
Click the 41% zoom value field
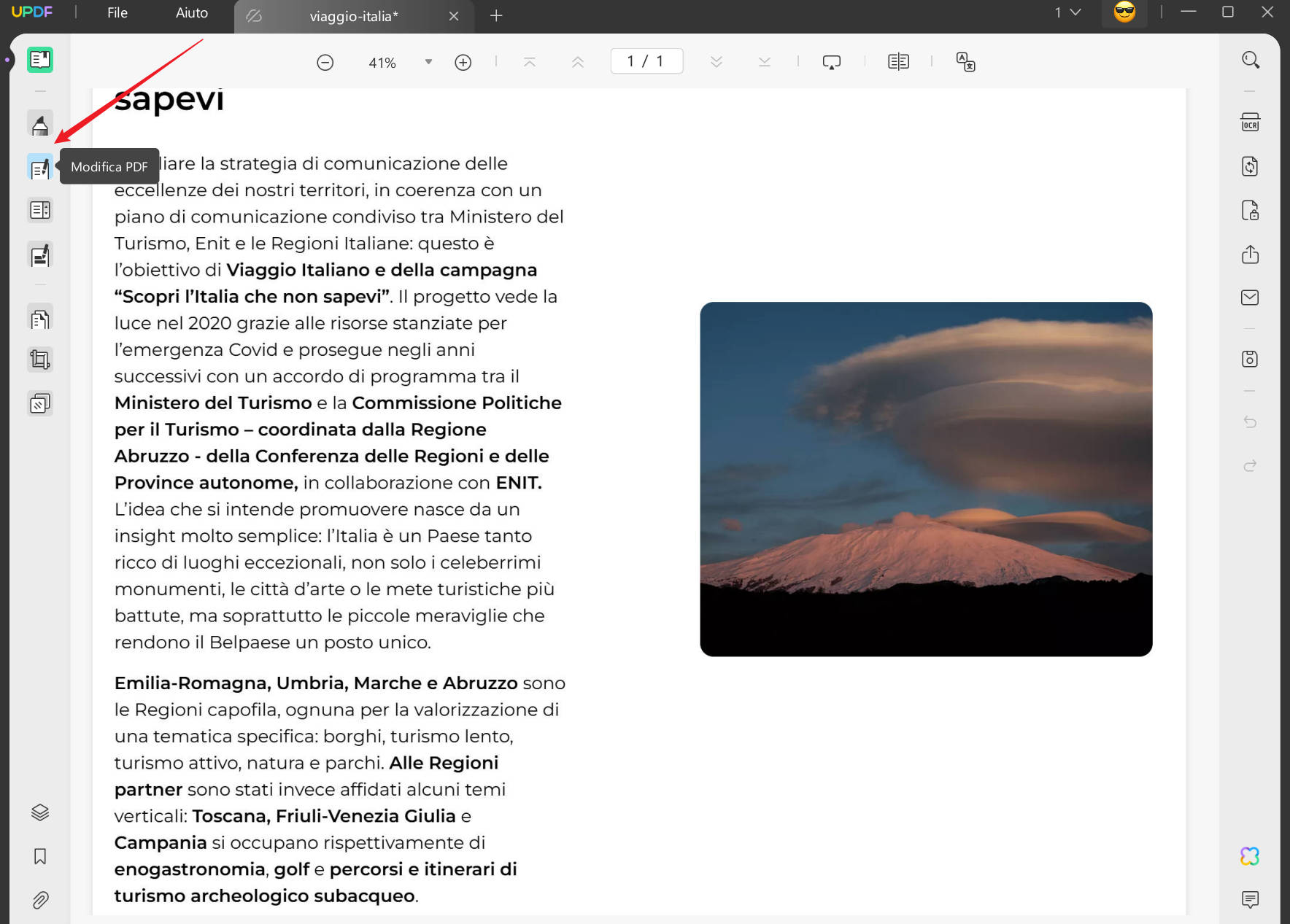(x=382, y=63)
